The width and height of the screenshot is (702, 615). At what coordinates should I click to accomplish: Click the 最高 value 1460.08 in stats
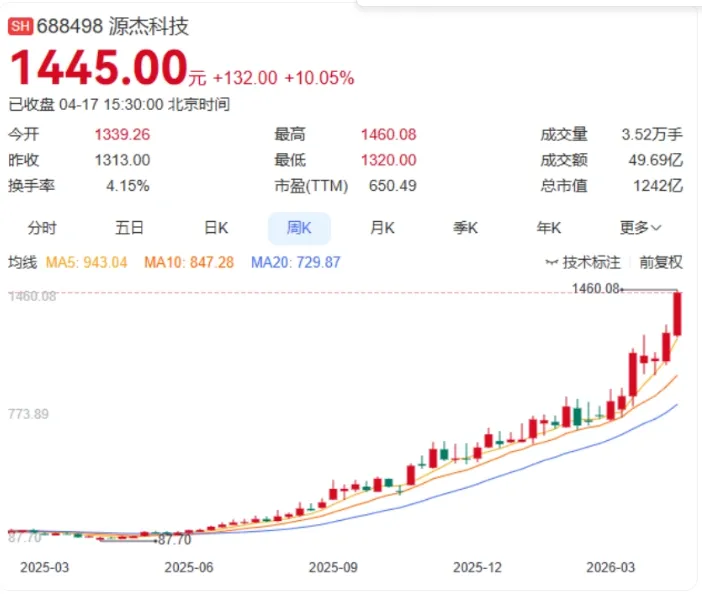click(x=389, y=135)
